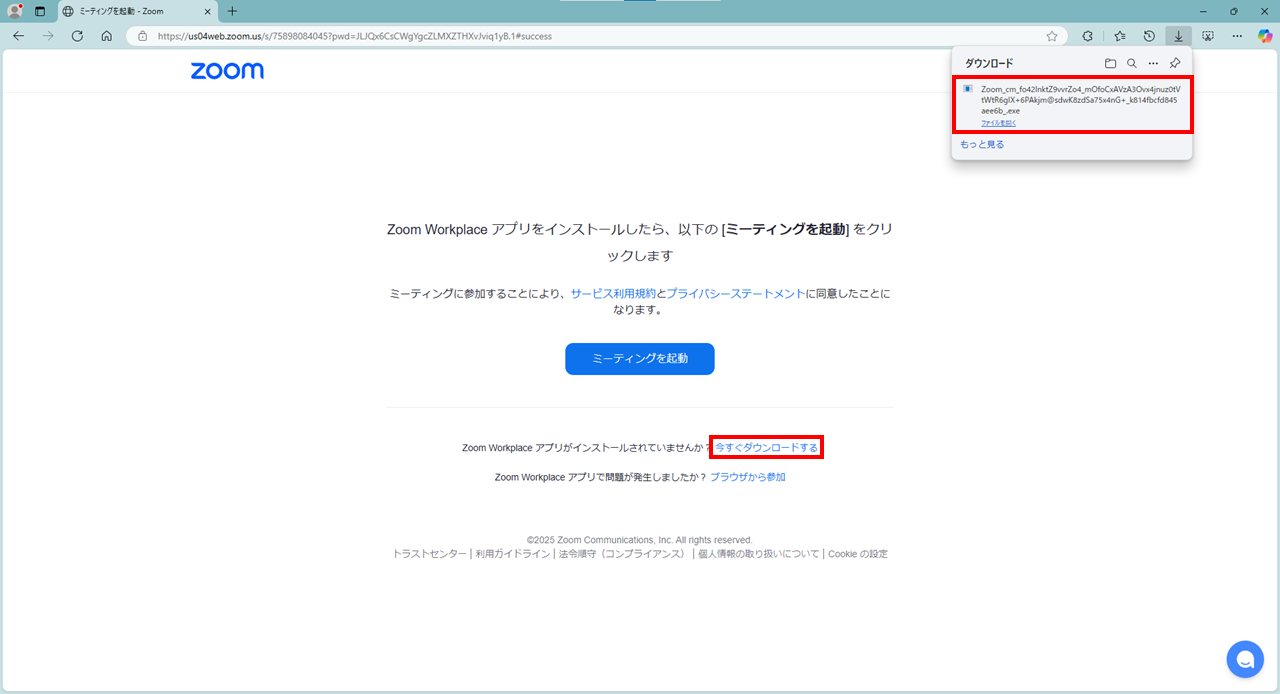Go to the browser home page
Viewport: 1280px width, 694px height.
[x=107, y=35]
